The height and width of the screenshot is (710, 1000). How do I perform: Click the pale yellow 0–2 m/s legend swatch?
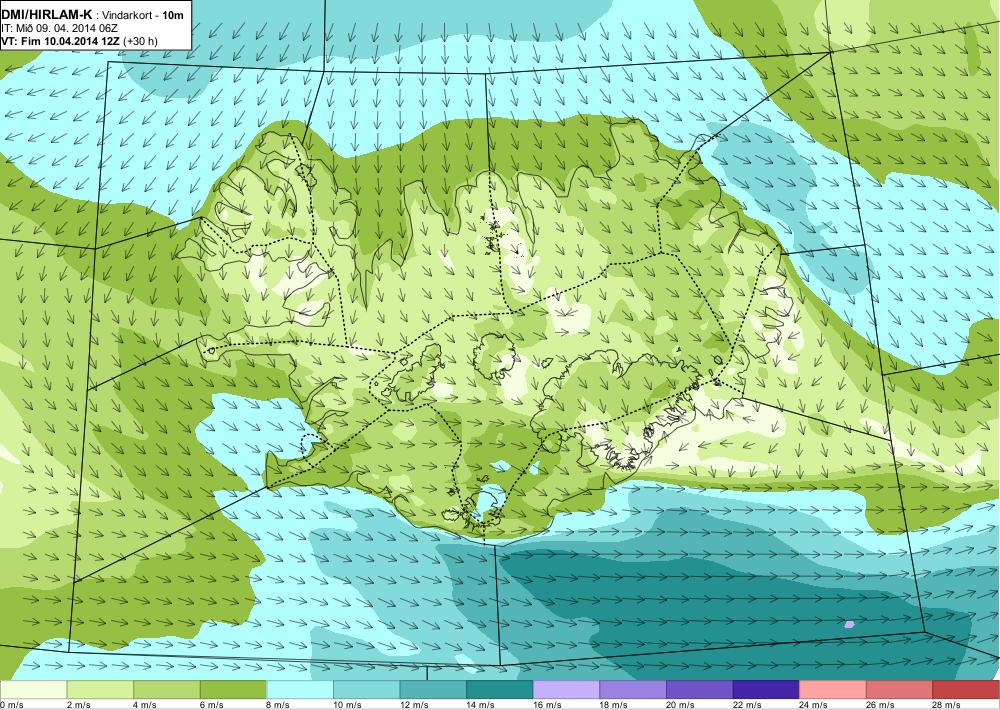pyautogui.click(x=33, y=690)
